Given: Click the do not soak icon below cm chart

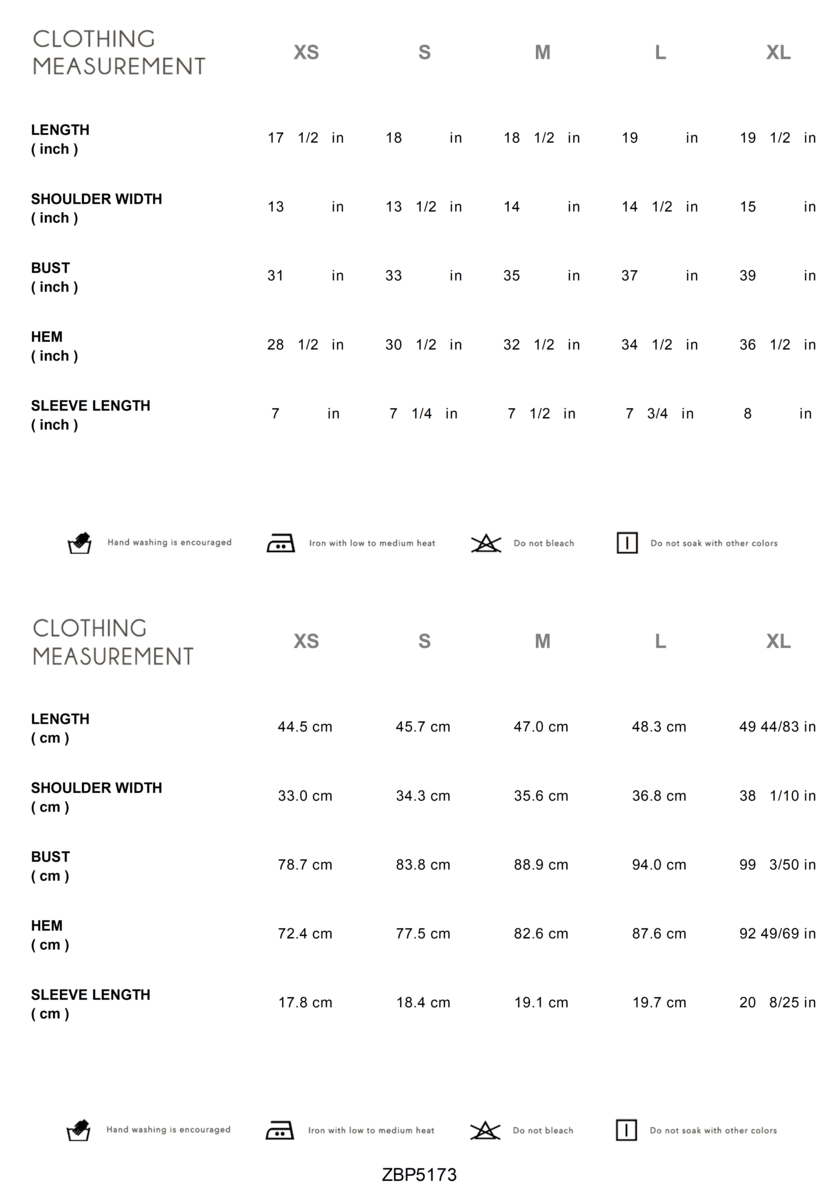Looking at the screenshot, I should 626,1130.
